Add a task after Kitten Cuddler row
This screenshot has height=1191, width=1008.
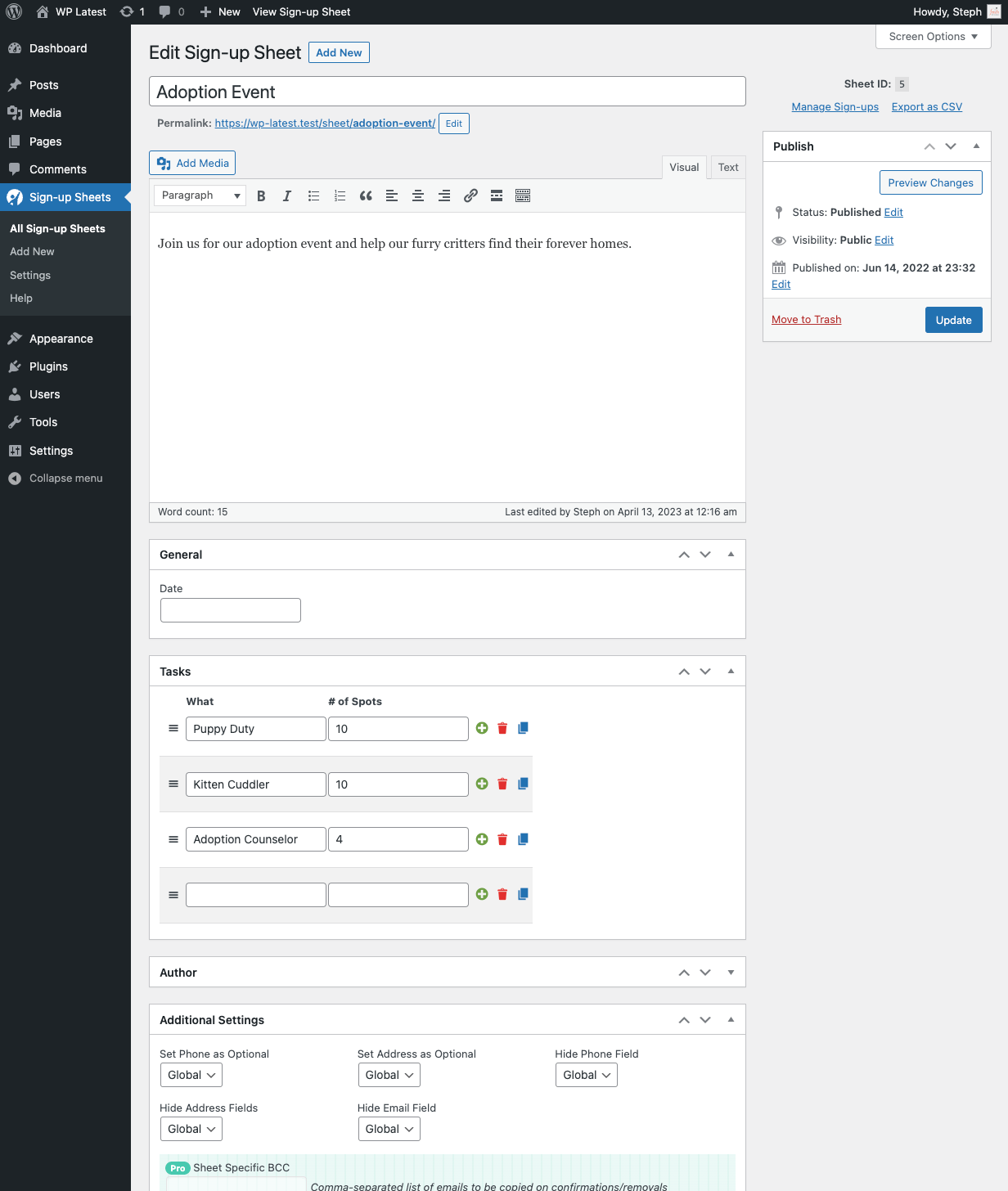(x=482, y=784)
